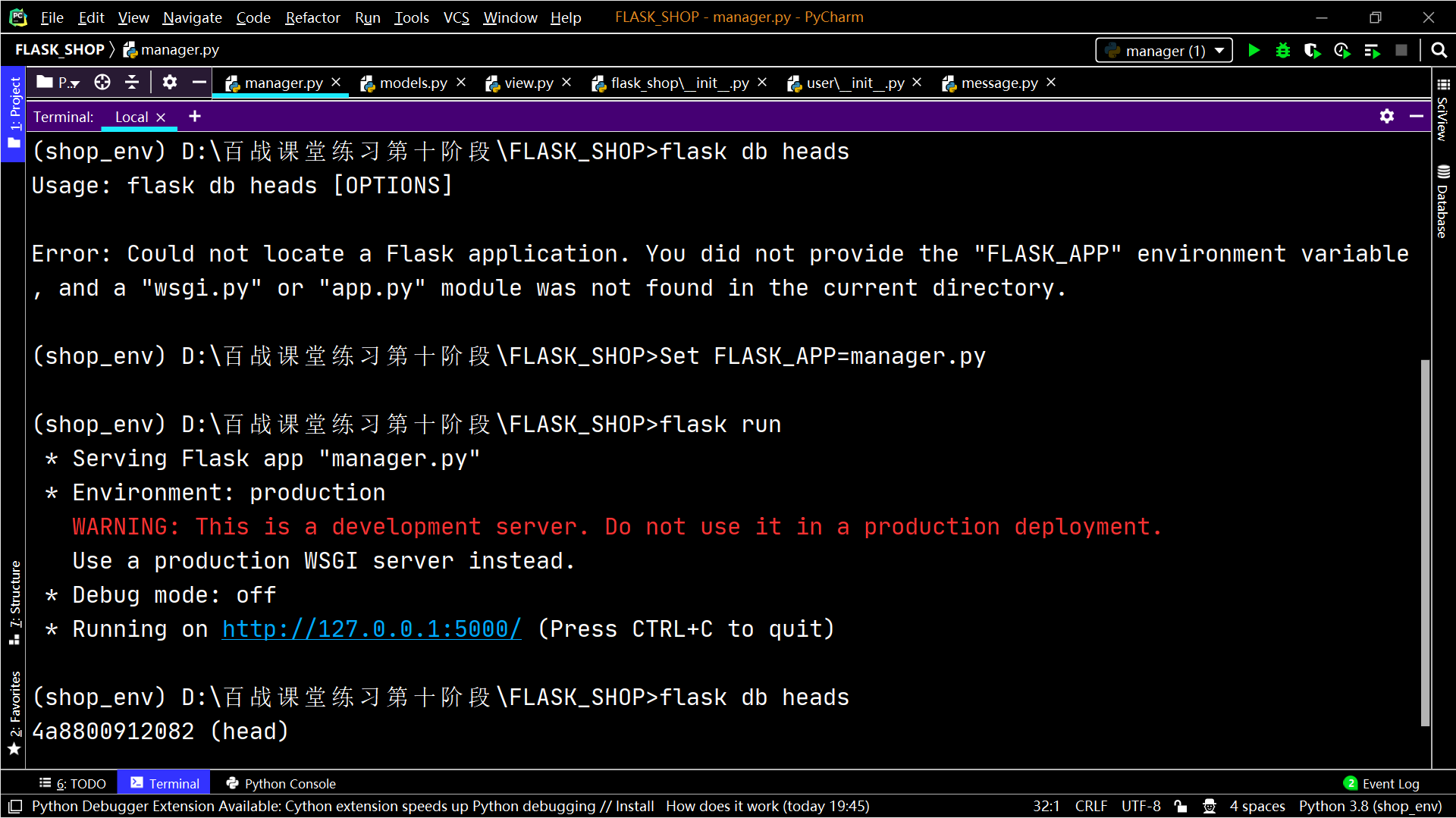Image resolution: width=1456 pixels, height=818 pixels.
Task: Click the concurrency diagram run icon
Action: pyautogui.click(x=1372, y=51)
